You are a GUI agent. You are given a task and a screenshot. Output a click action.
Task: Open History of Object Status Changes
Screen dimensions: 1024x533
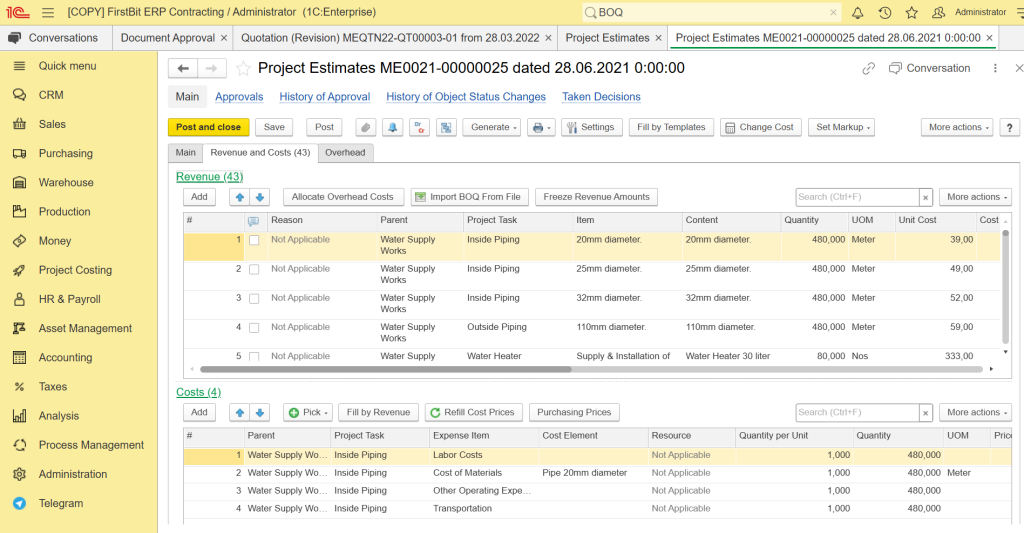coord(466,97)
